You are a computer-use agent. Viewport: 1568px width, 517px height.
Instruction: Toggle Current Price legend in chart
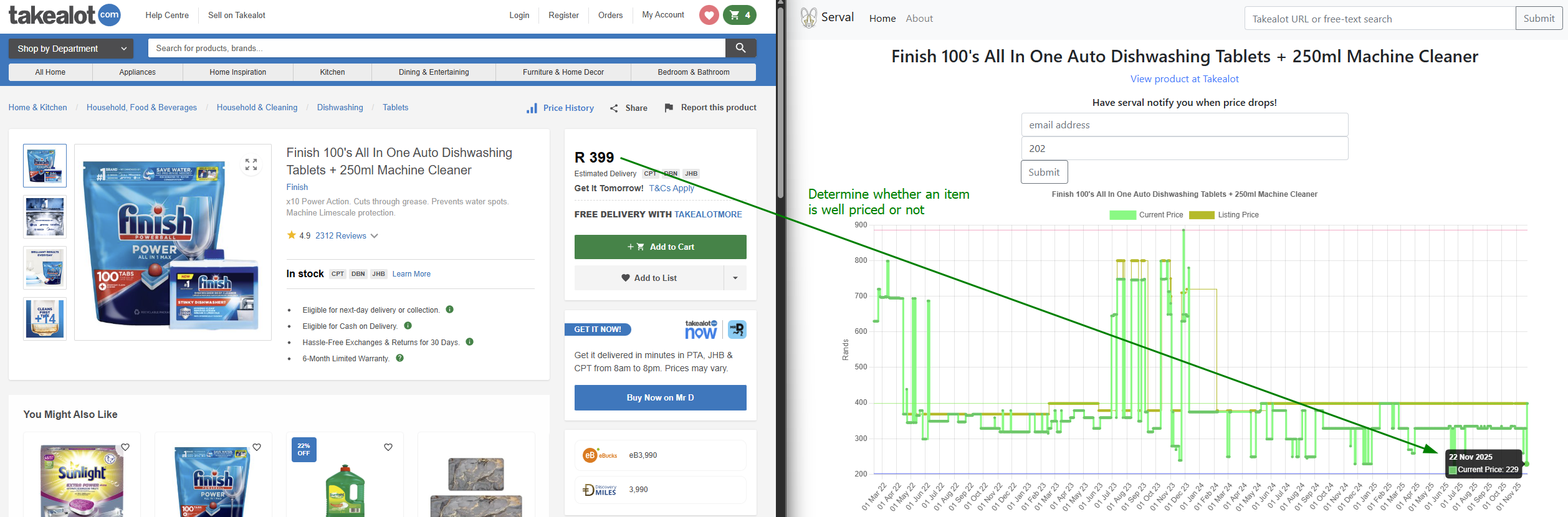[1123, 215]
